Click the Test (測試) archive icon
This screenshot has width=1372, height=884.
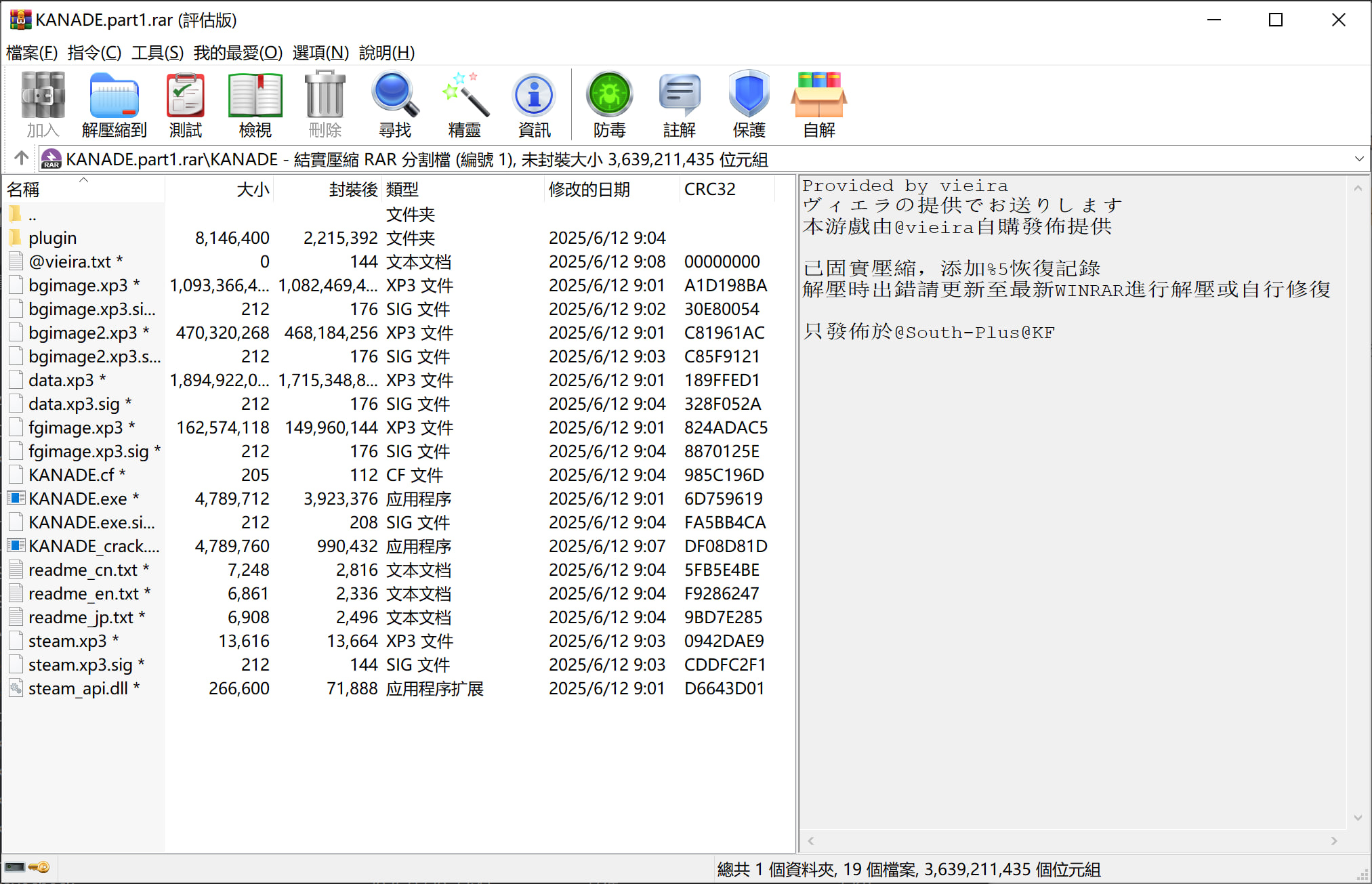pyautogui.click(x=185, y=104)
